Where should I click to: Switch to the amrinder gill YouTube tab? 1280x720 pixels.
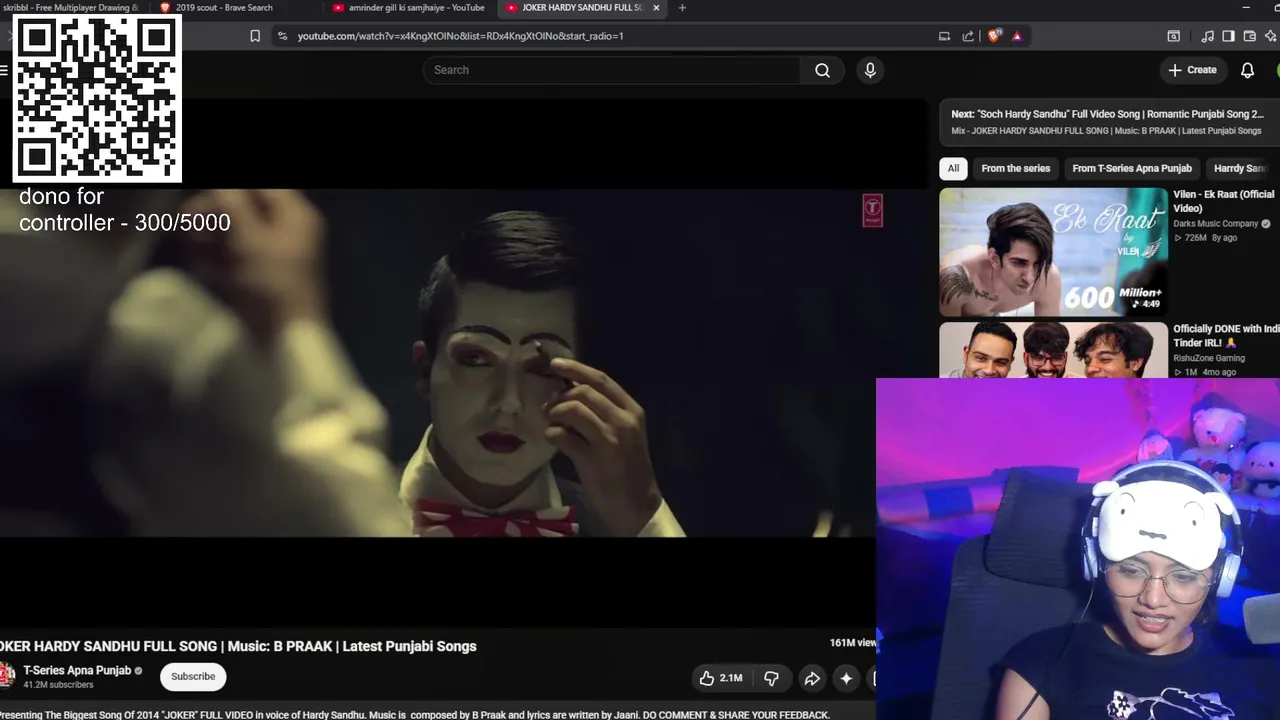click(412, 8)
